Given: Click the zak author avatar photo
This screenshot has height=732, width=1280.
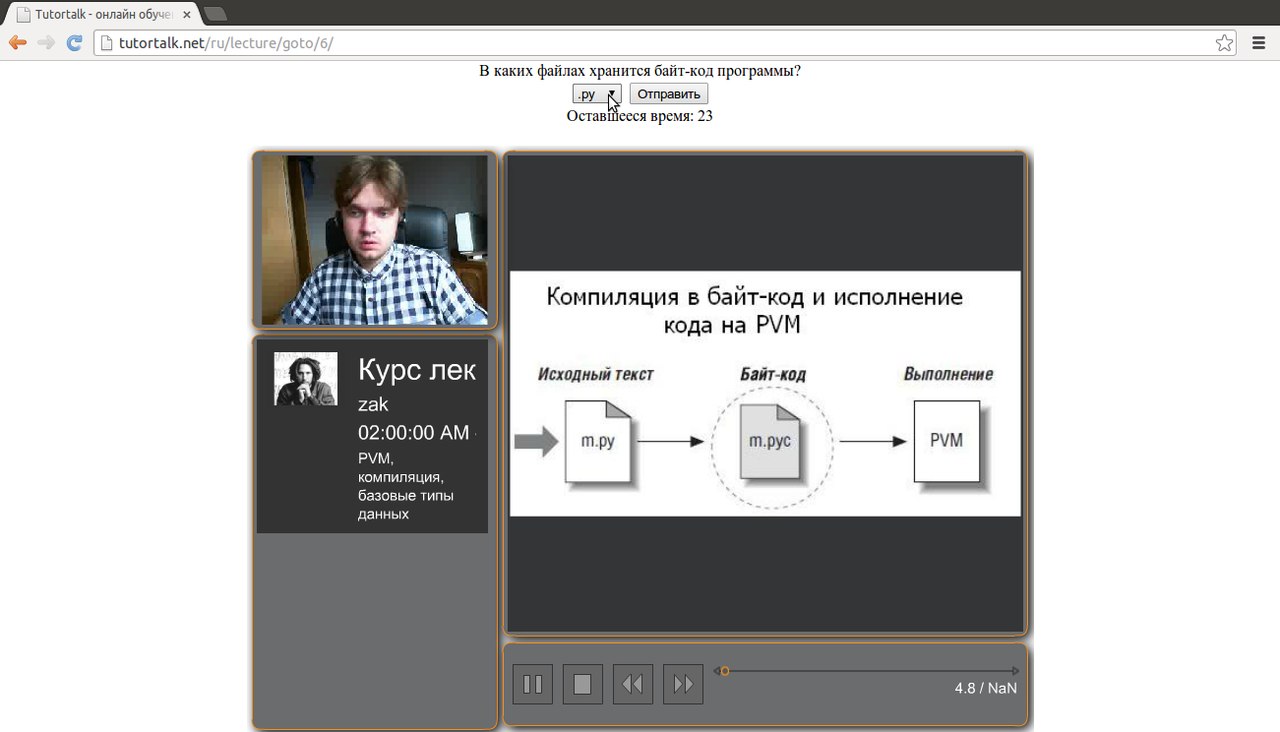Looking at the screenshot, I should pyautogui.click(x=306, y=379).
